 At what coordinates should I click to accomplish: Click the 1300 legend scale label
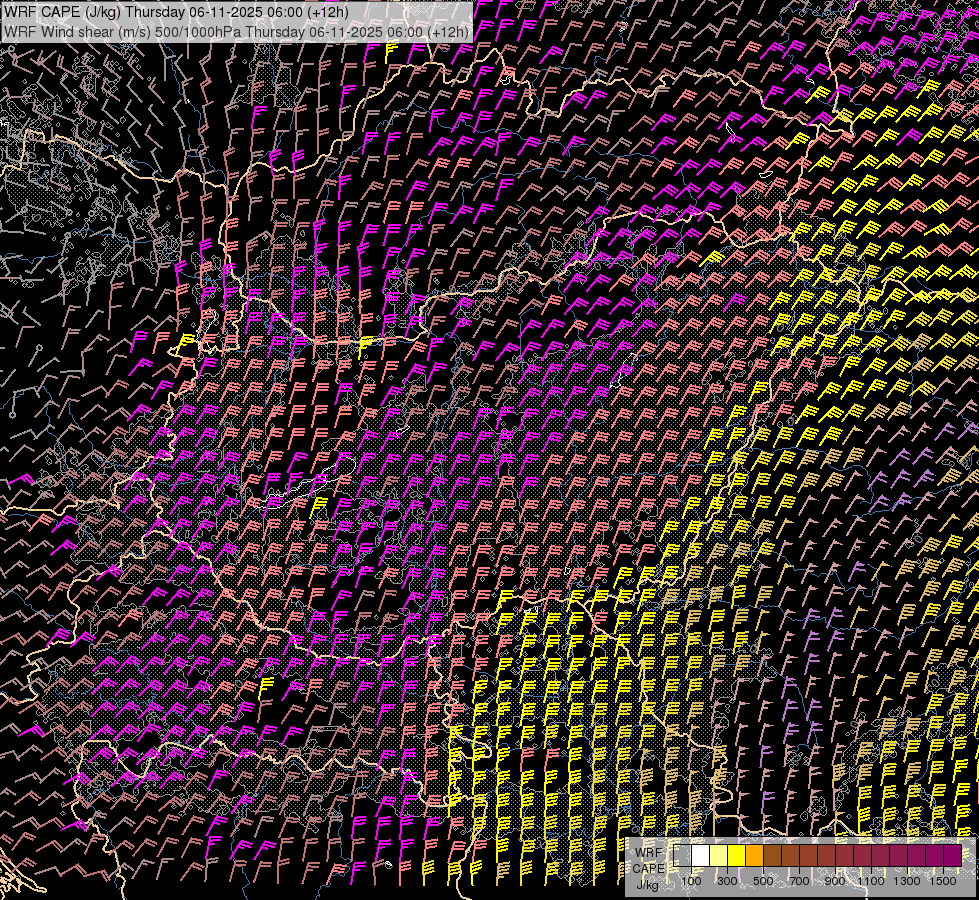(x=907, y=880)
